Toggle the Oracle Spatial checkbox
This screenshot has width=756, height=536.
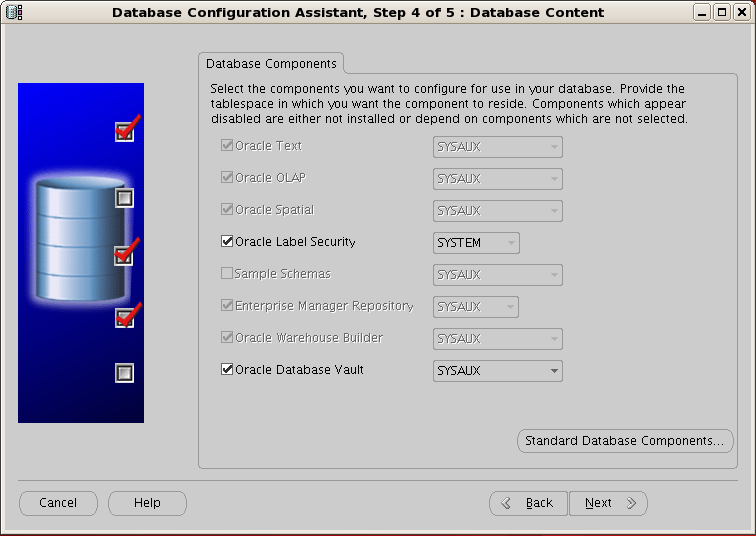pyautogui.click(x=227, y=209)
